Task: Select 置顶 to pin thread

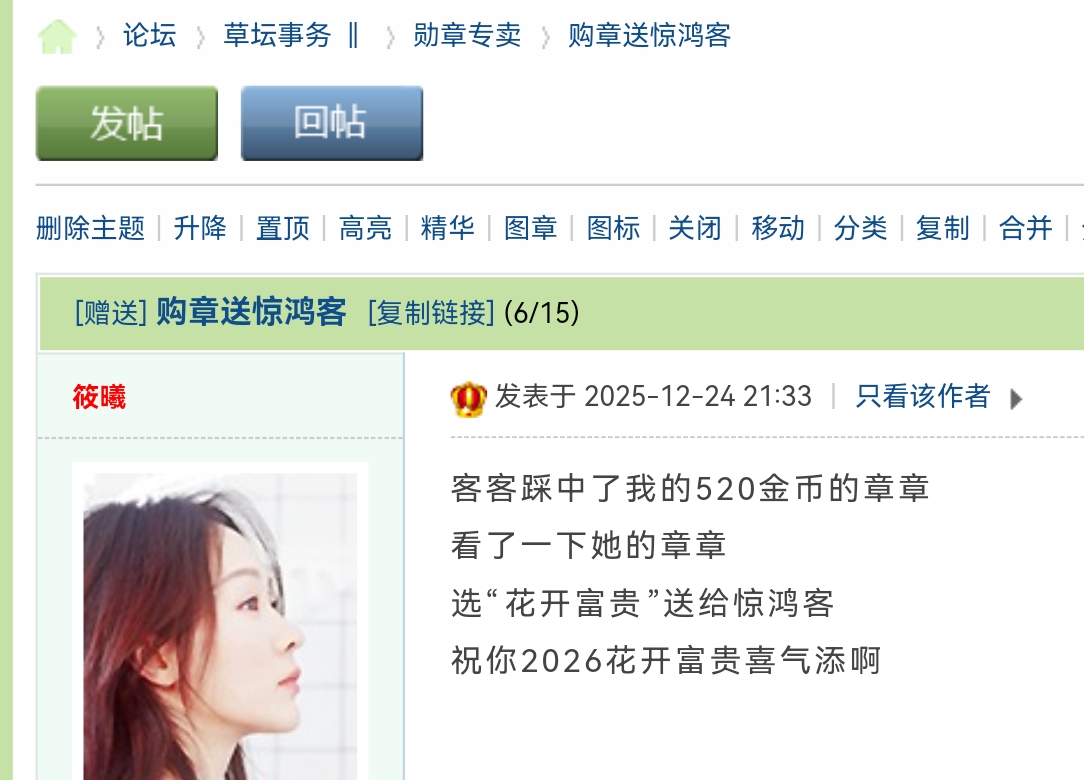Action: [x=283, y=228]
